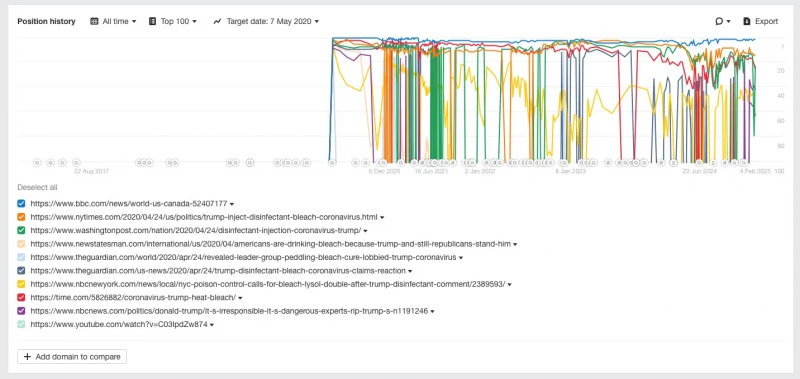
Task: Click the trend line icon beside Target date
Action: click(218, 21)
